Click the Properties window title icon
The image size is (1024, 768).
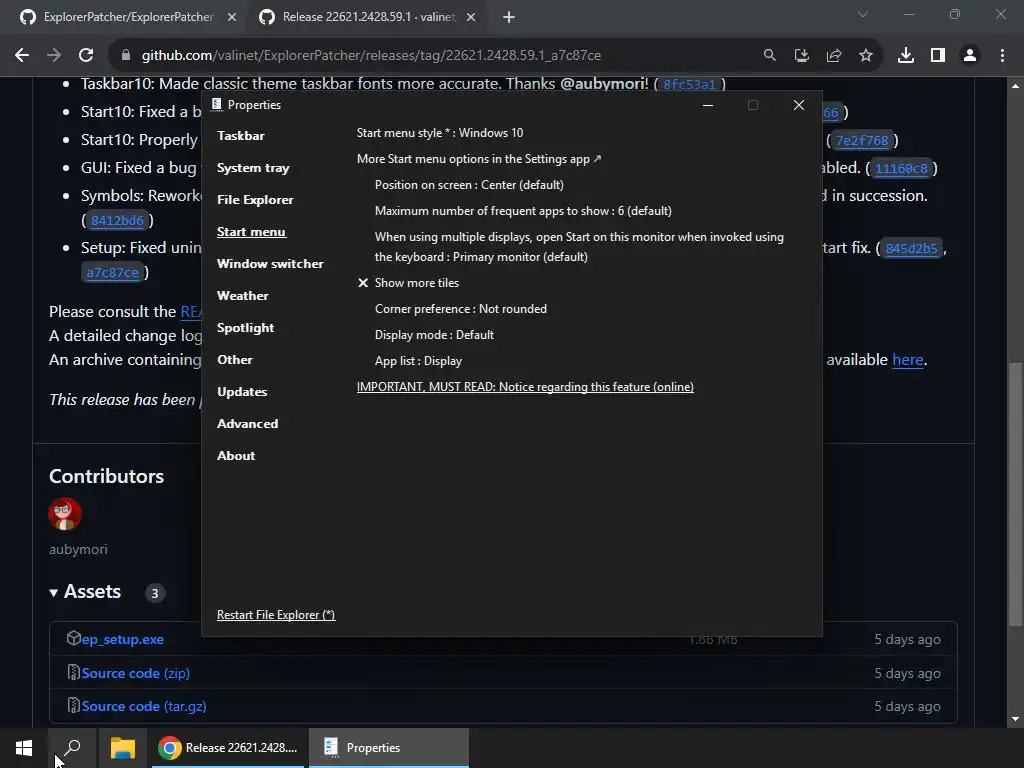click(216, 104)
